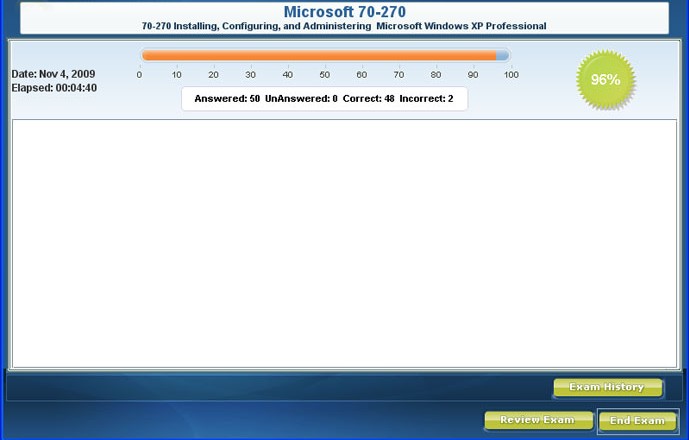
Task: Click the 100 mark on the score scale
Action: click(x=511, y=75)
